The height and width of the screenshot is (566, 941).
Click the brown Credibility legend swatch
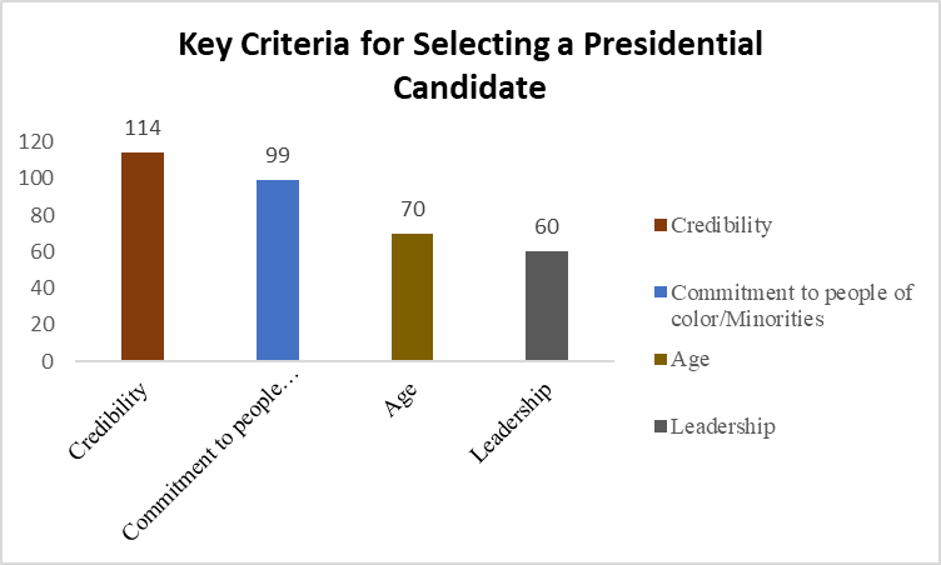point(658,226)
